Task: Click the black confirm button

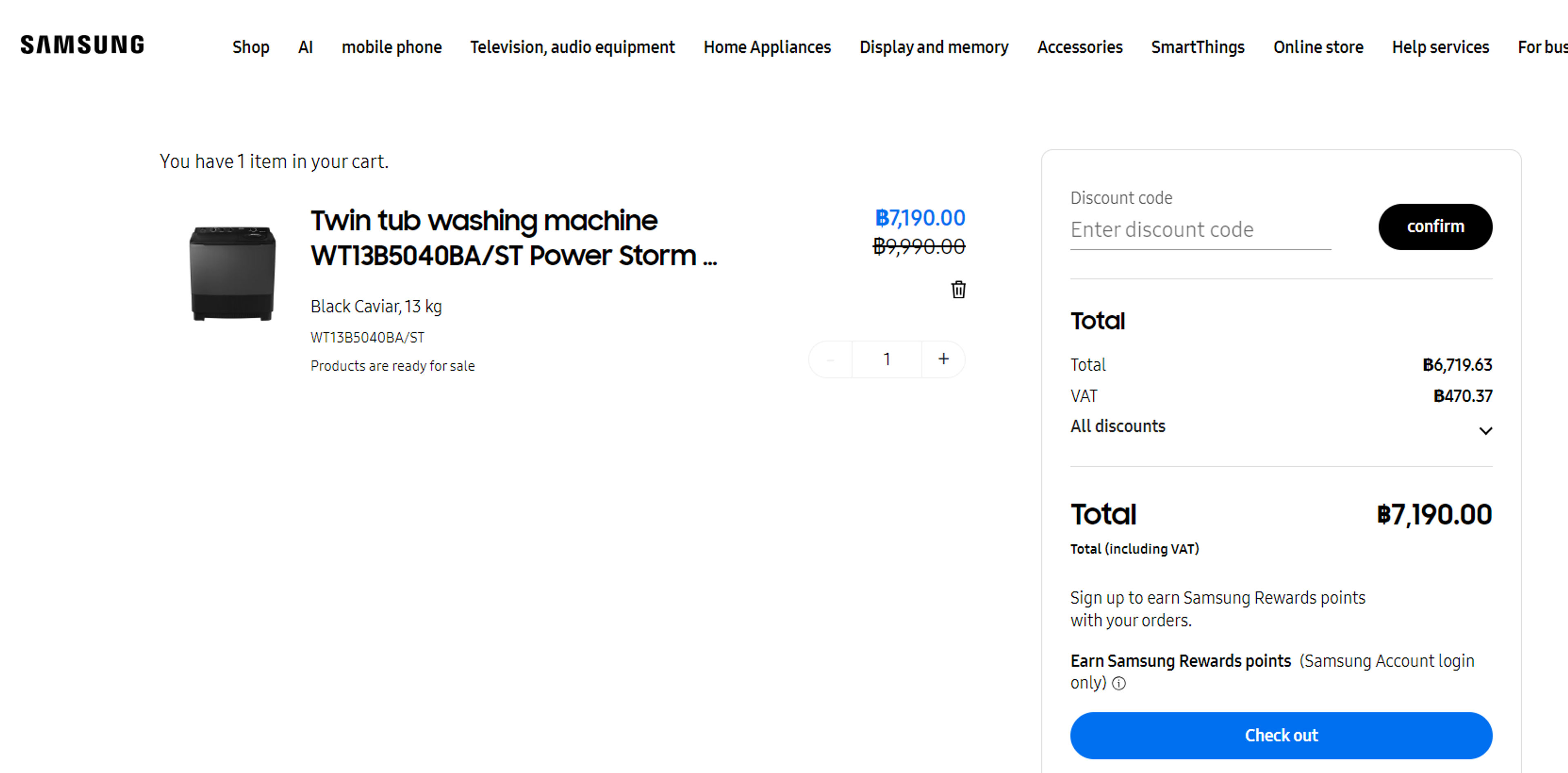Action: point(1435,226)
